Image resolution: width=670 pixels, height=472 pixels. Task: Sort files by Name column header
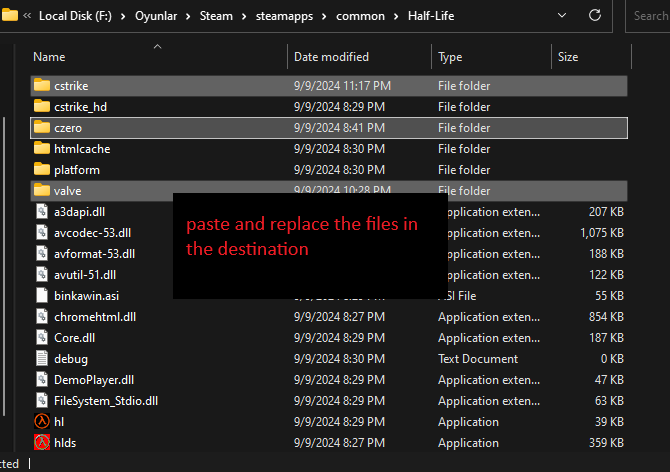[49, 57]
